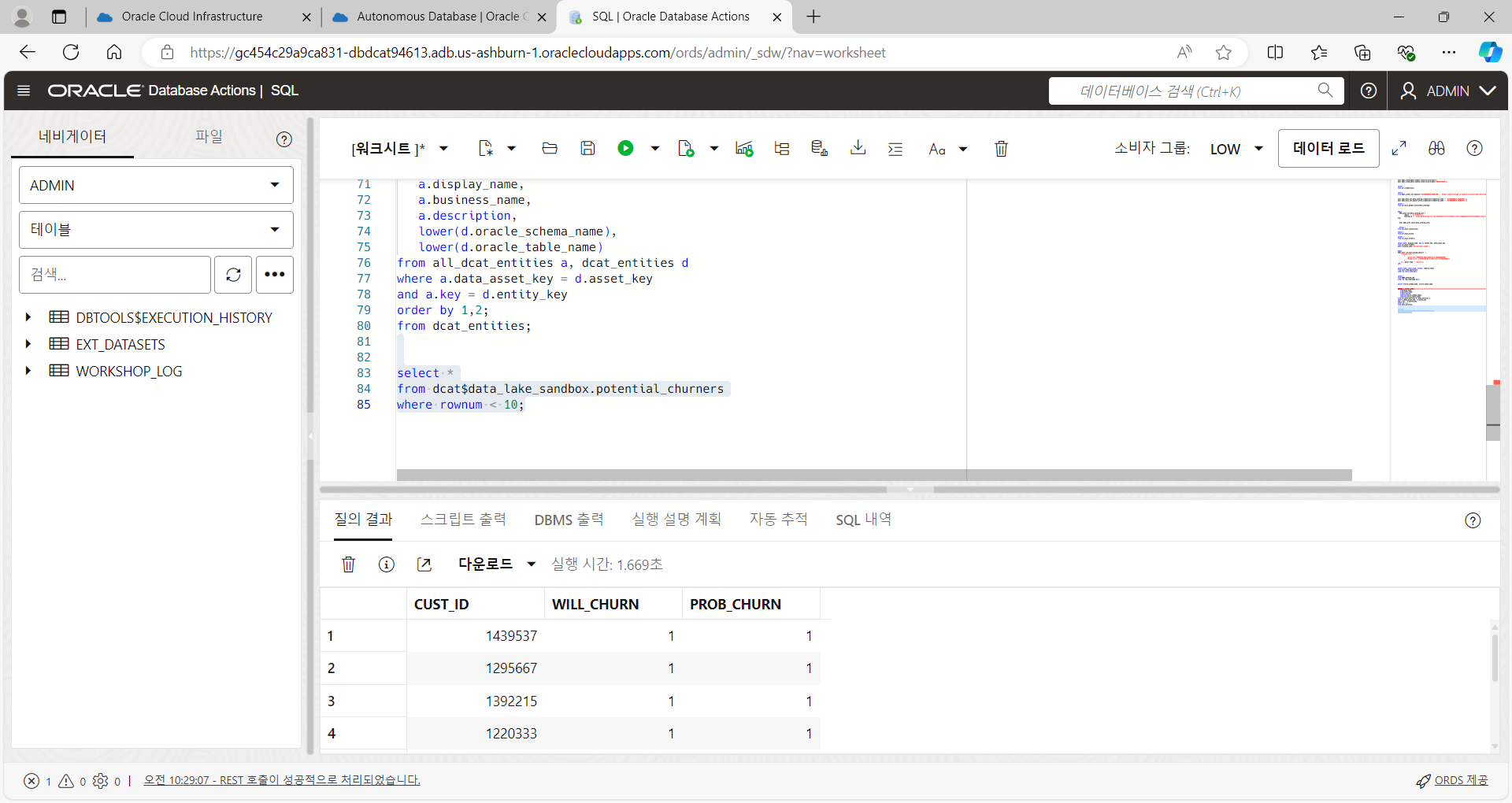Open navigator more options ellipsis
The height and width of the screenshot is (803, 1512).
275,275
